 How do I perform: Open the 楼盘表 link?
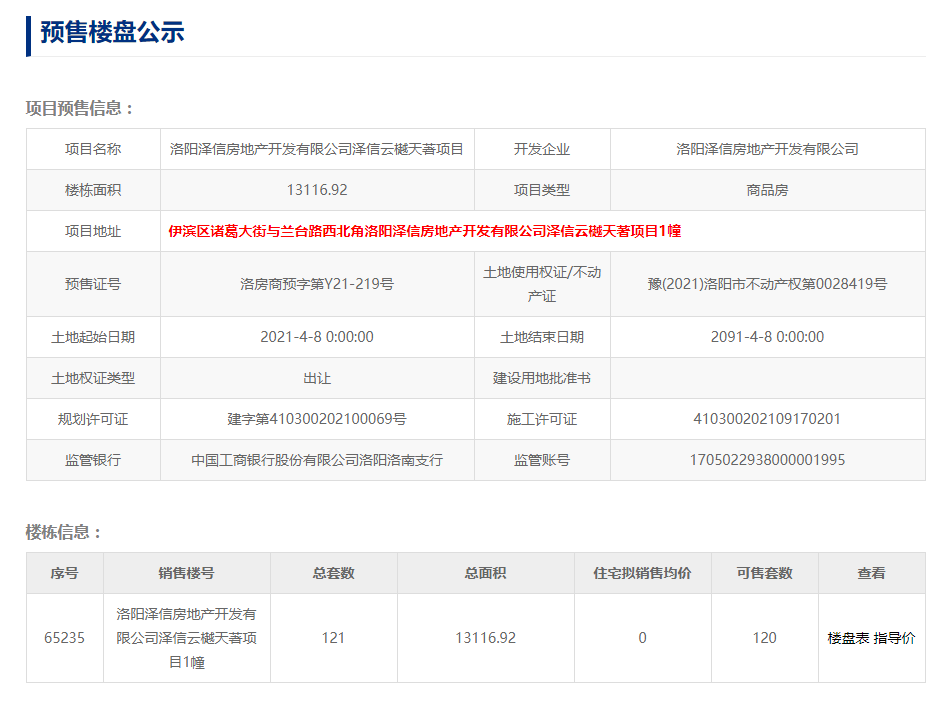click(848, 638)
